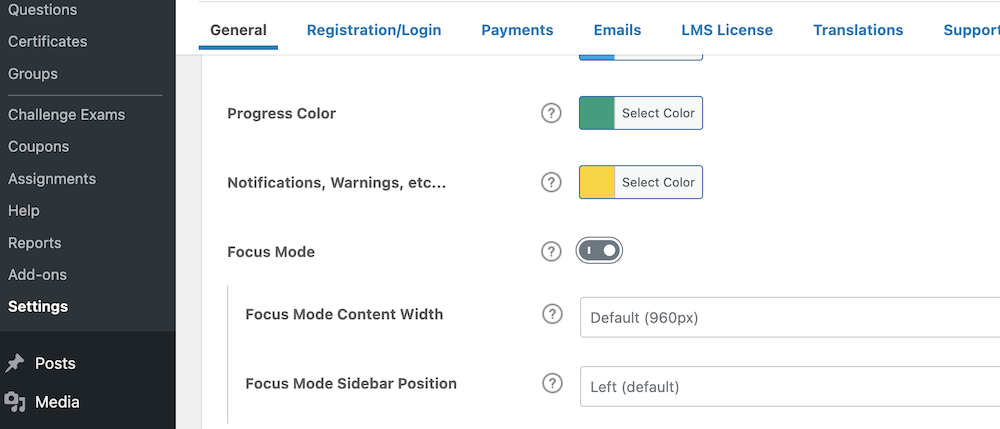Open the Emails tab

point(617,30)
